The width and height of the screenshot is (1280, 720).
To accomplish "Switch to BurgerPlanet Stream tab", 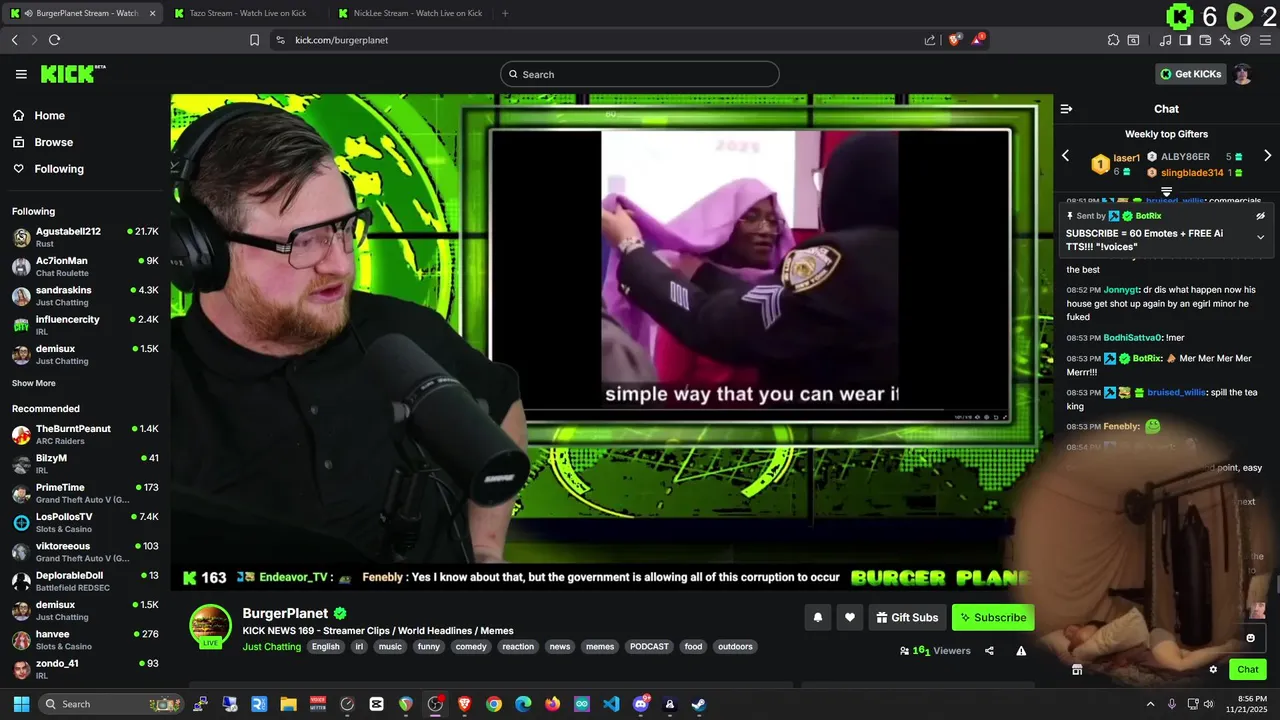I will pyautogui.click(x=80, y=13).
